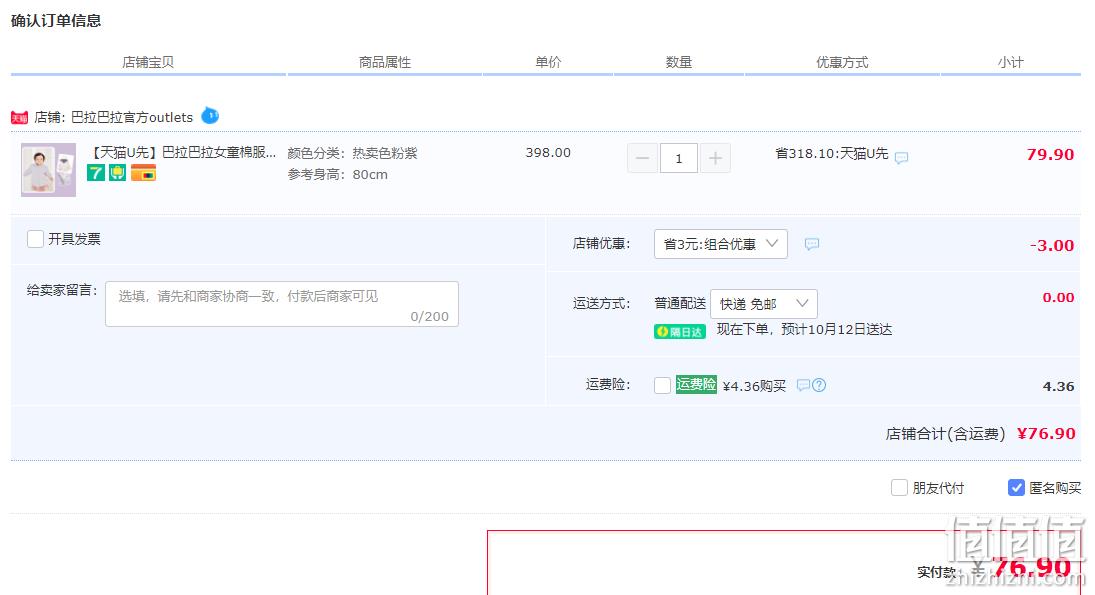This screenshot has height=595, width=1095.
Task: Open the blue store chat bubble icon
Action: click(210, 116)
